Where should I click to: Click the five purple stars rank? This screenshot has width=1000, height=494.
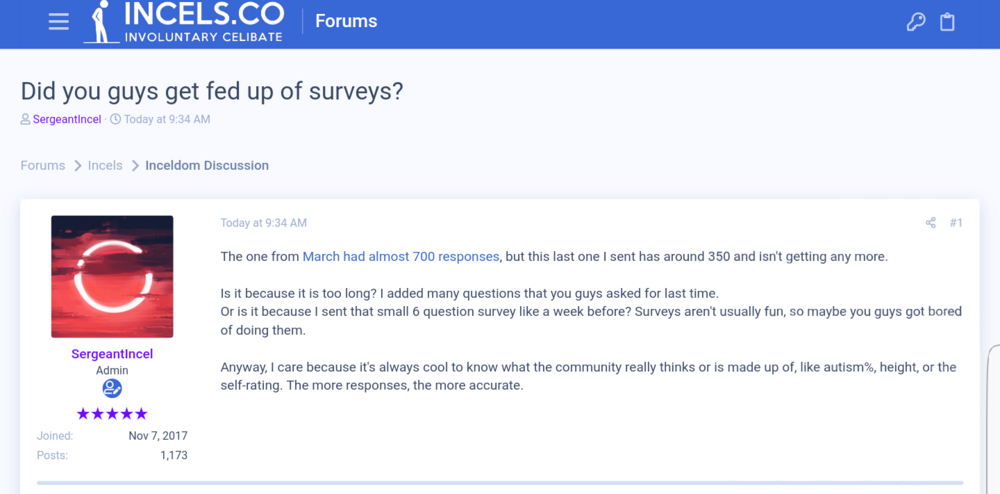point(112,414)
